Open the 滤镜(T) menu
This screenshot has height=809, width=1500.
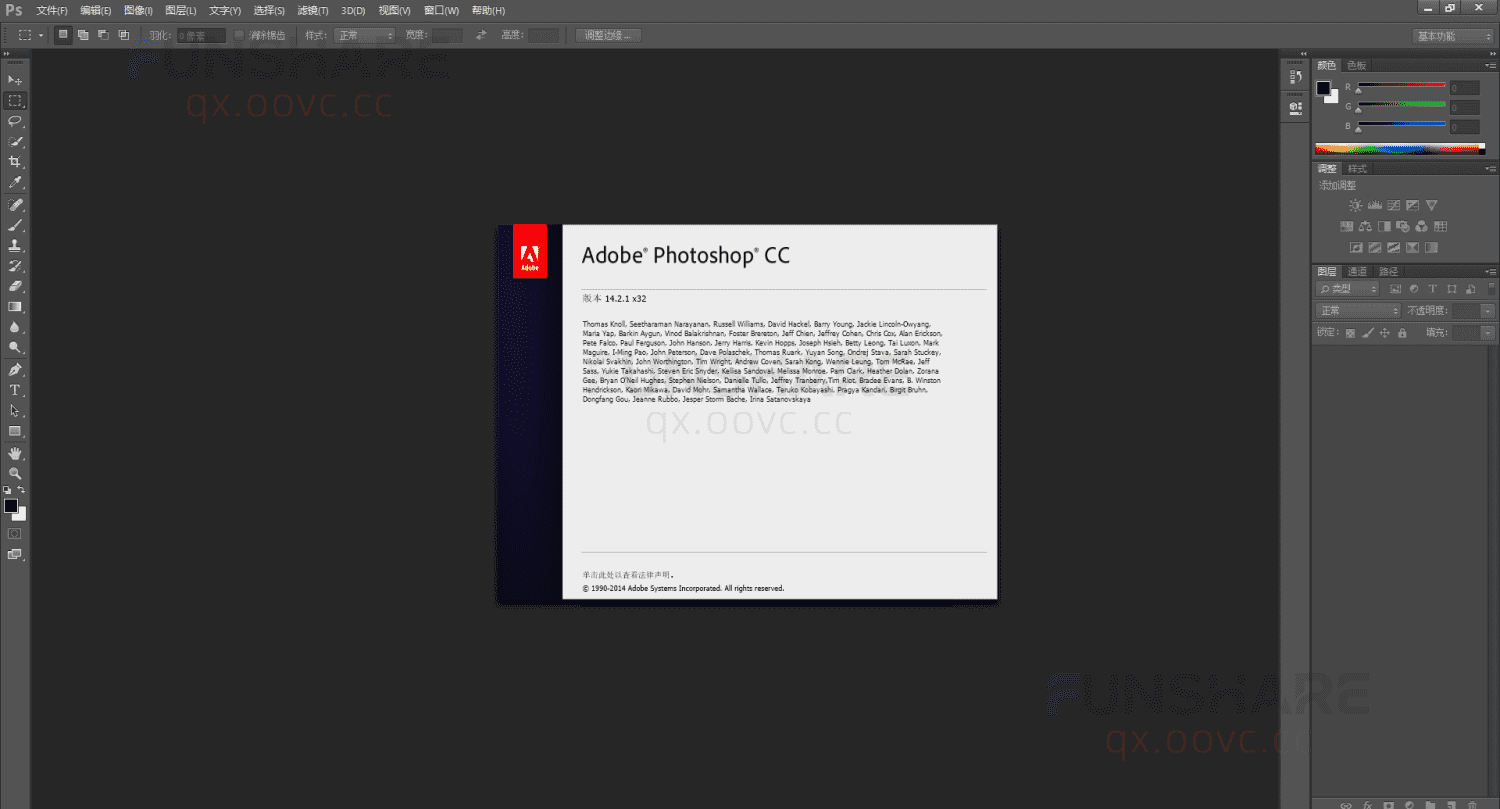[313, 10]
